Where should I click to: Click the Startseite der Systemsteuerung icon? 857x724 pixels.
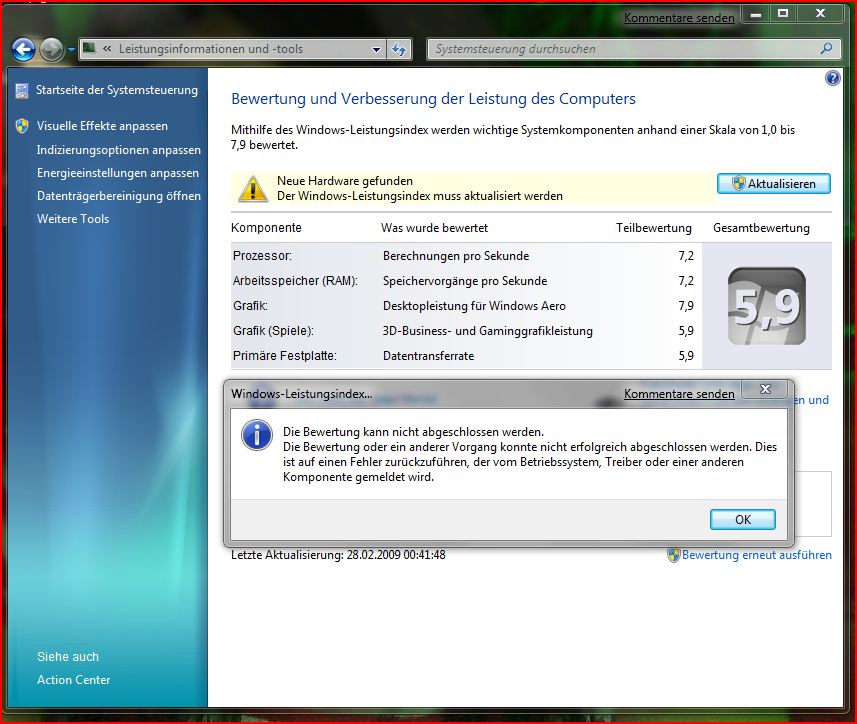pos(22,91)
